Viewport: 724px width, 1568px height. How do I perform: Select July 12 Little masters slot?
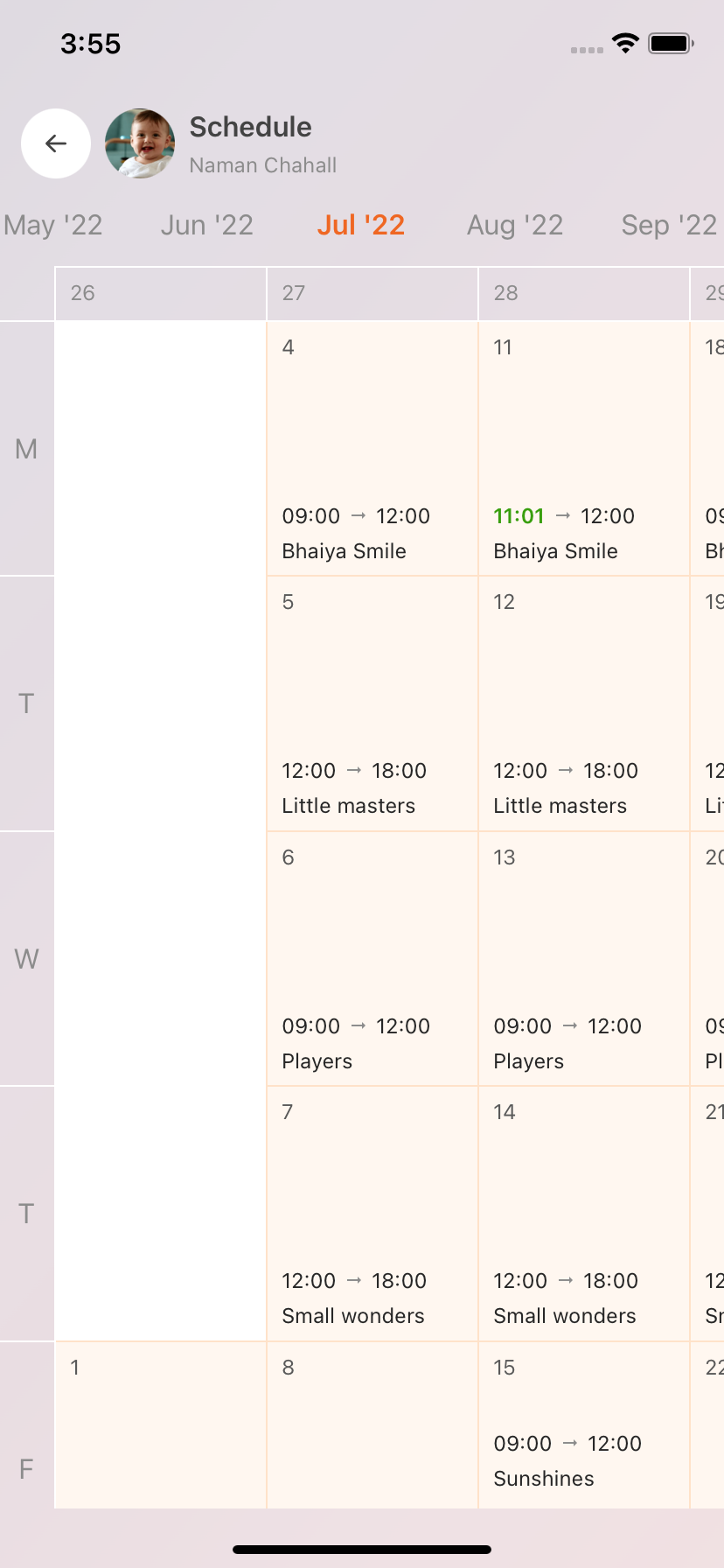pyautogui.click(x=584, y=703)
